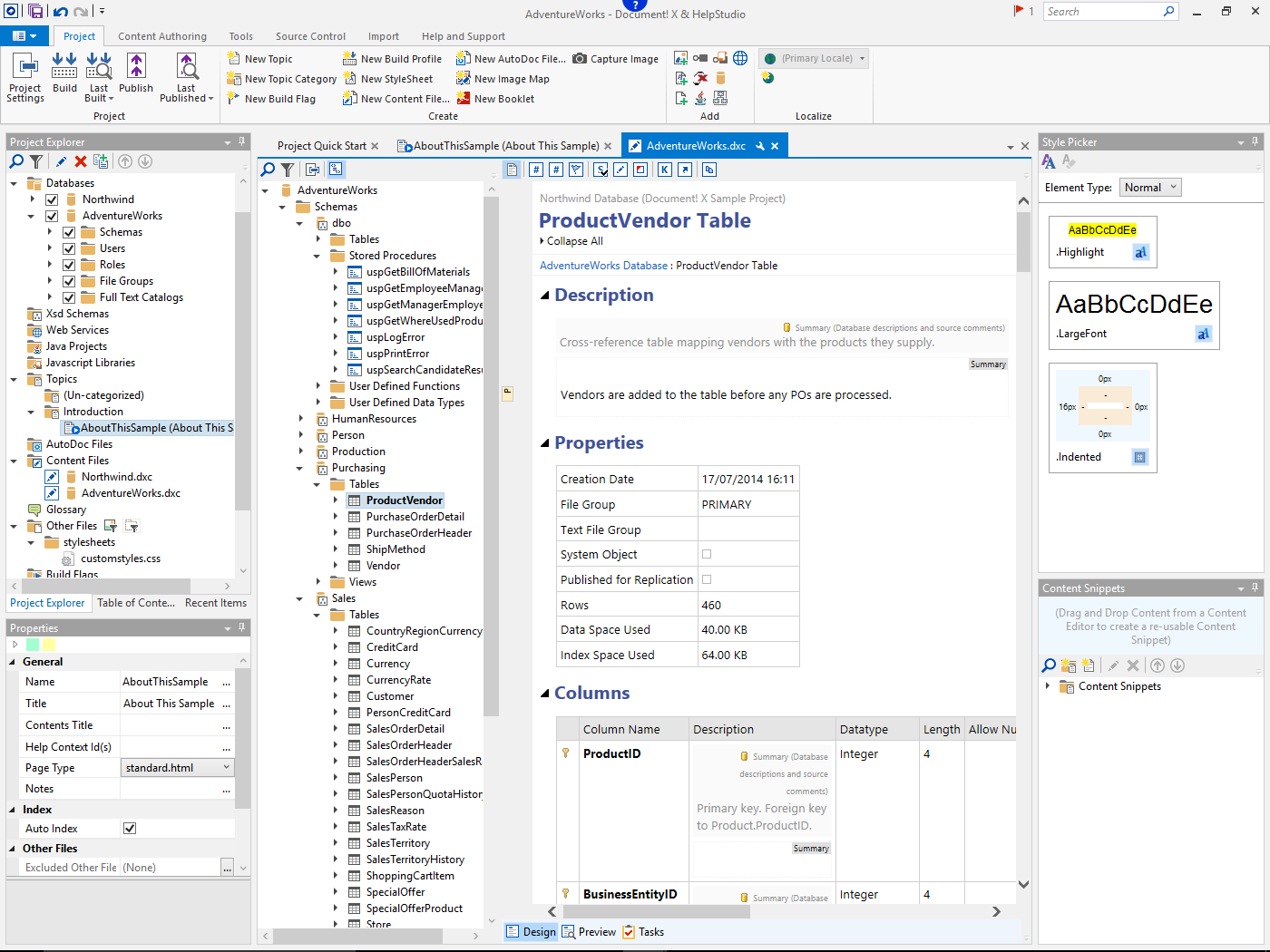Click the Summary button under ProductID description
Image resolution: width=1270 pixels, height=952 pixels.
pyautogui.click(x=811, y=849)
